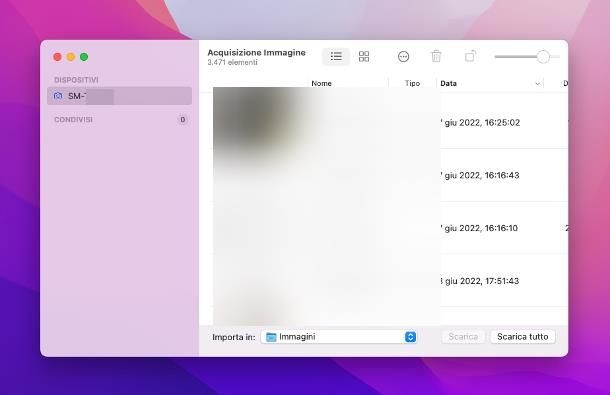Click the rotate image icon
610x395 pixels.
470,56
